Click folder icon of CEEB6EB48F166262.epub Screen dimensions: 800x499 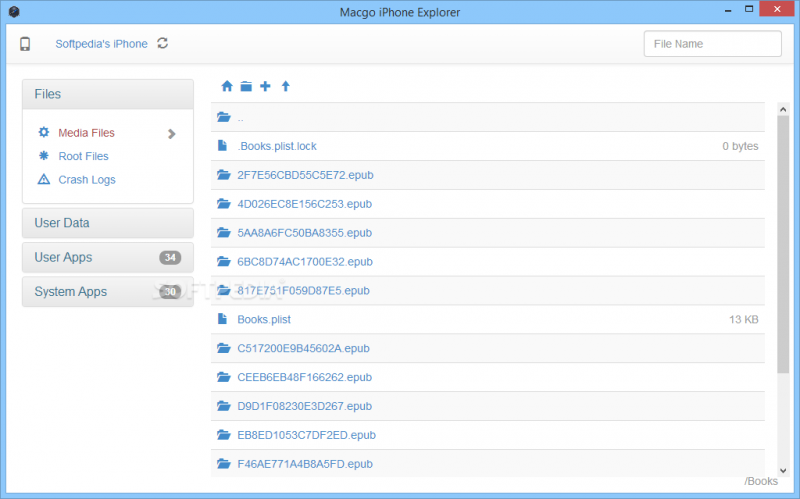tap(223, 377)
